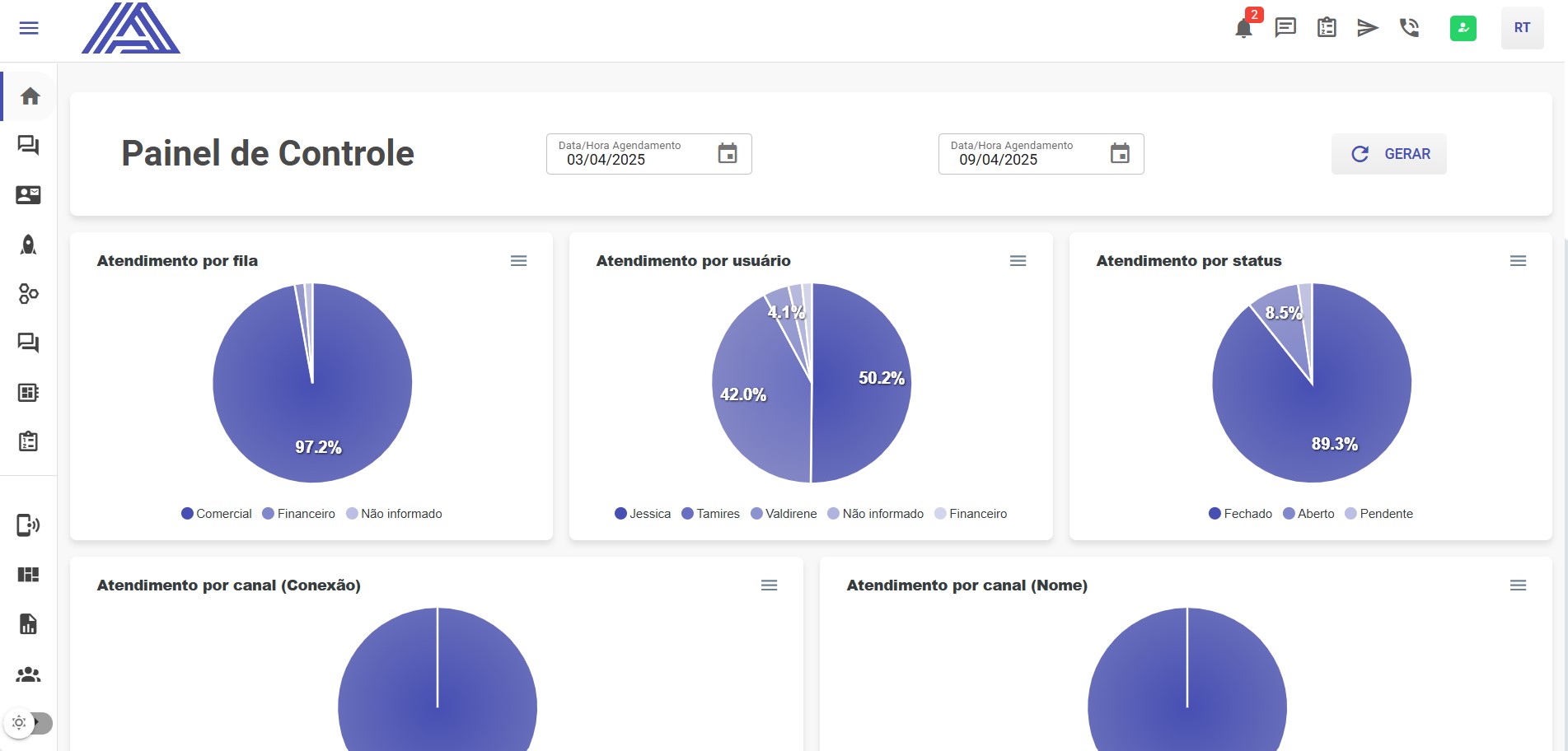Open the chat messages icon in header
This screenshot has width=1568, height=751.
[1285, 28]
